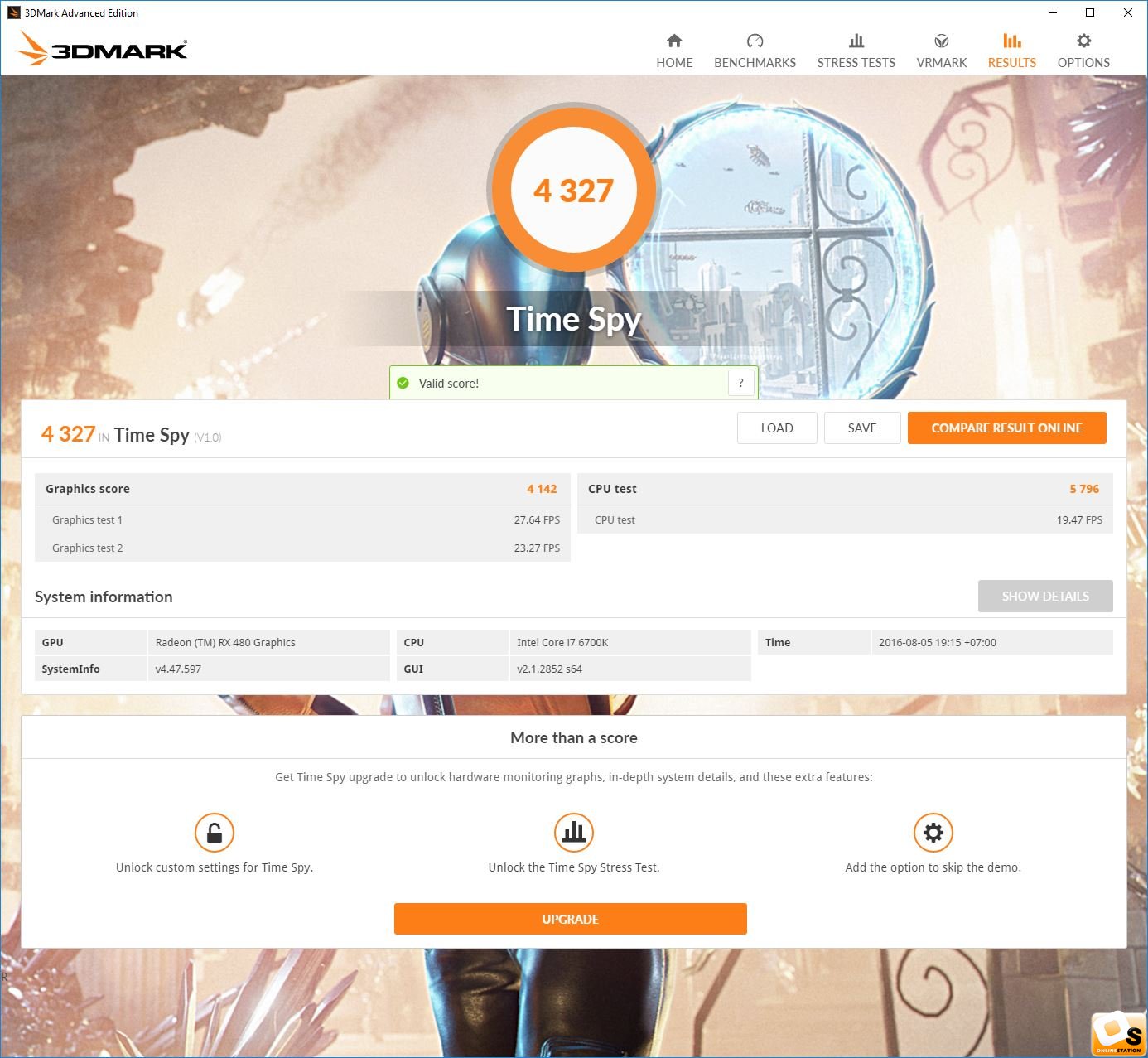
Task: Click the 3DMark title bar app icon
Action: [13, 12]
